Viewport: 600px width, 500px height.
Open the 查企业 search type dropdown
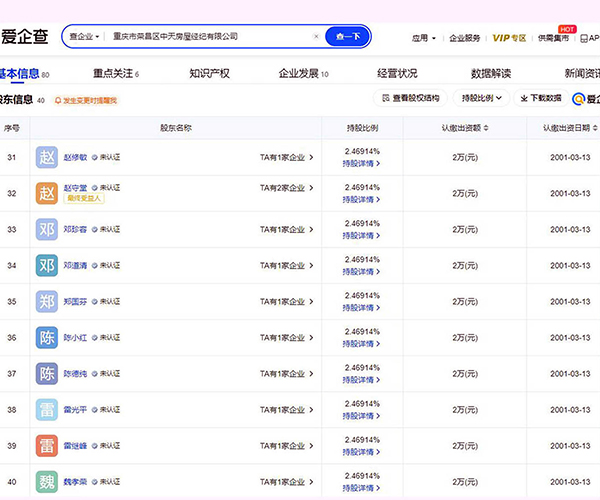point(84,36)
